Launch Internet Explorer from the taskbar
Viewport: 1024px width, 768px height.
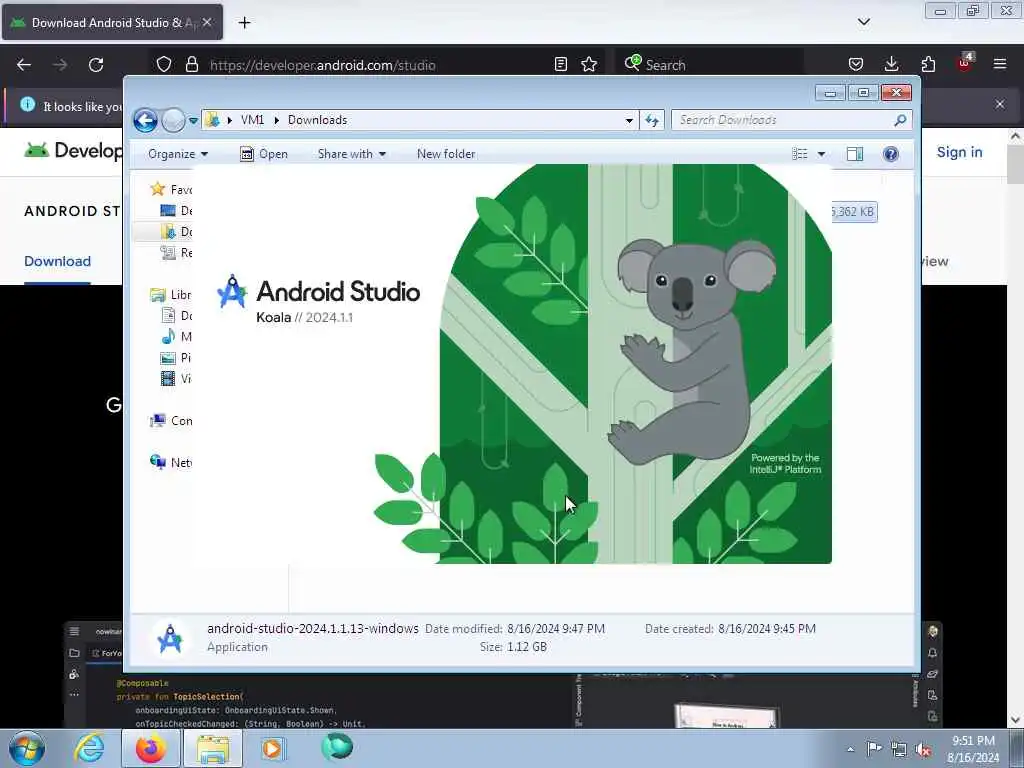tap(89, 748)
